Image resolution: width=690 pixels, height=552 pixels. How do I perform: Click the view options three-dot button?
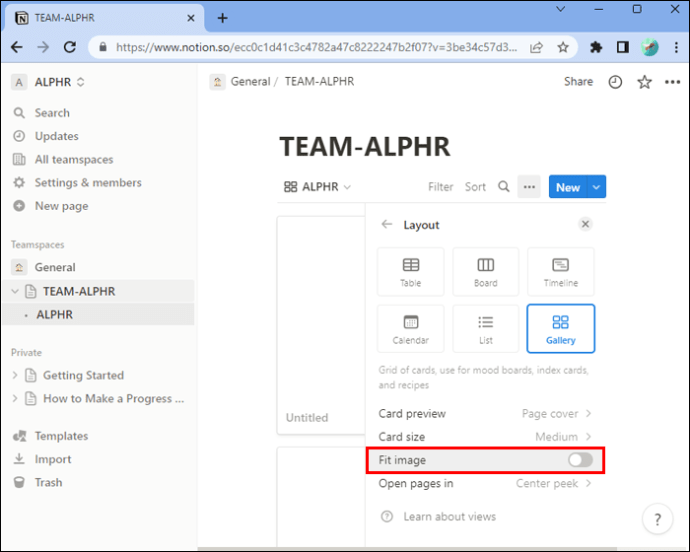point(529,187)
